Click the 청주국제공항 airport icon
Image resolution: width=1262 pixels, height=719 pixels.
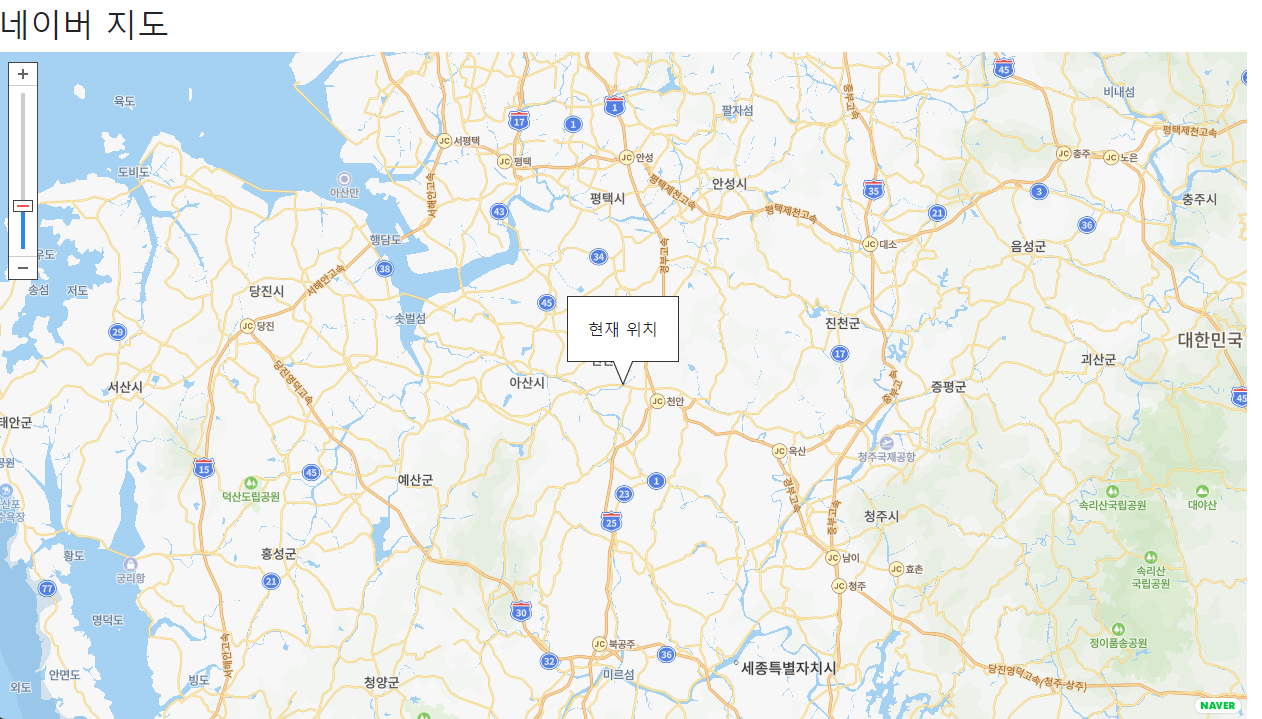click(x=885, y=442)
